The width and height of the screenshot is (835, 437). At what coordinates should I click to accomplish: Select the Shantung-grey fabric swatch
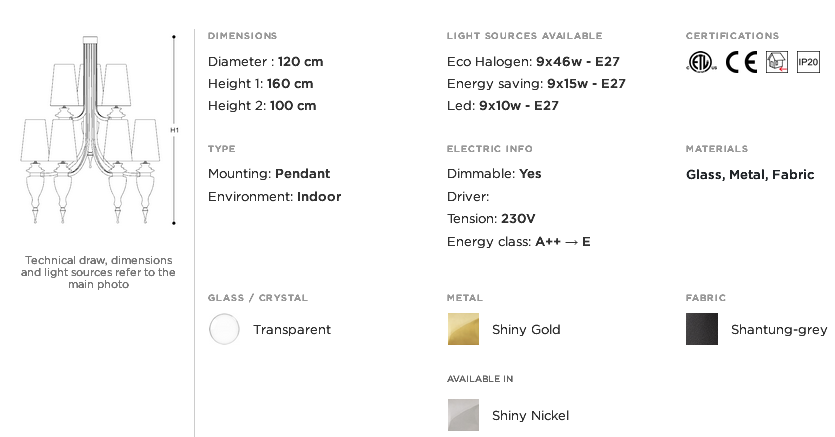(x=702, y=329)
